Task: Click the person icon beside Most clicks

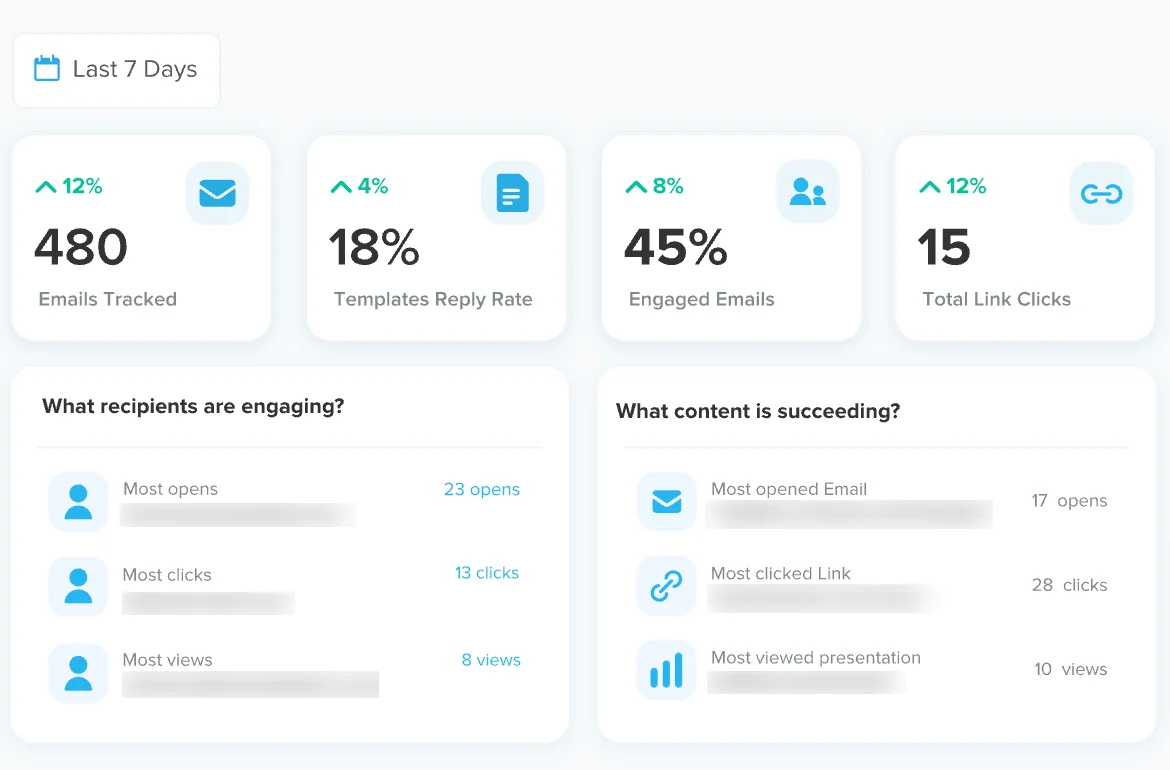Action: pos(78,586)
